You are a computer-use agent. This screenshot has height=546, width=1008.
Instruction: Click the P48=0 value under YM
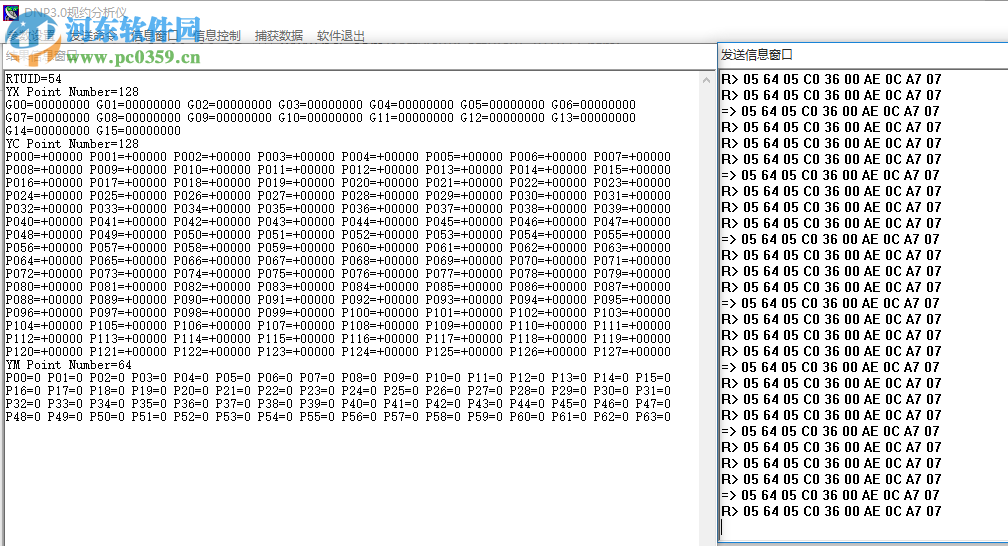click(x=23, y=417)
